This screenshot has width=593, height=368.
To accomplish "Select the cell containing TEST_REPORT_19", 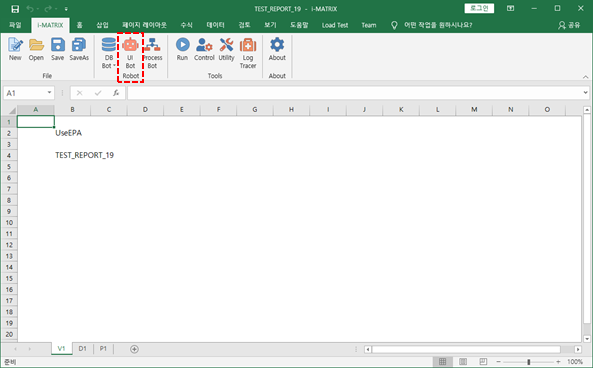I will [72, 155].
